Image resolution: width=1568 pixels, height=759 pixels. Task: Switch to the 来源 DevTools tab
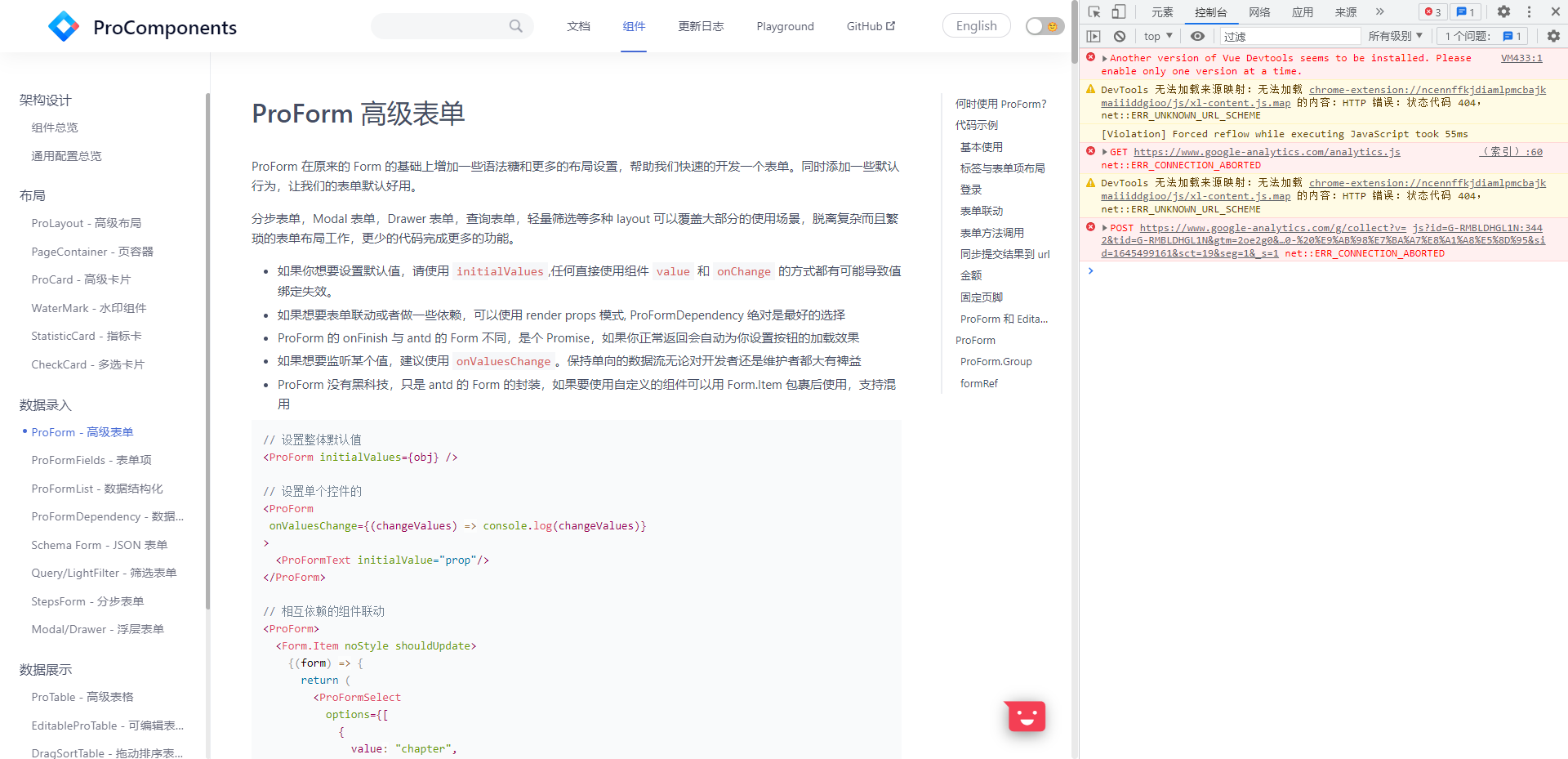[x=1346, y=11]
